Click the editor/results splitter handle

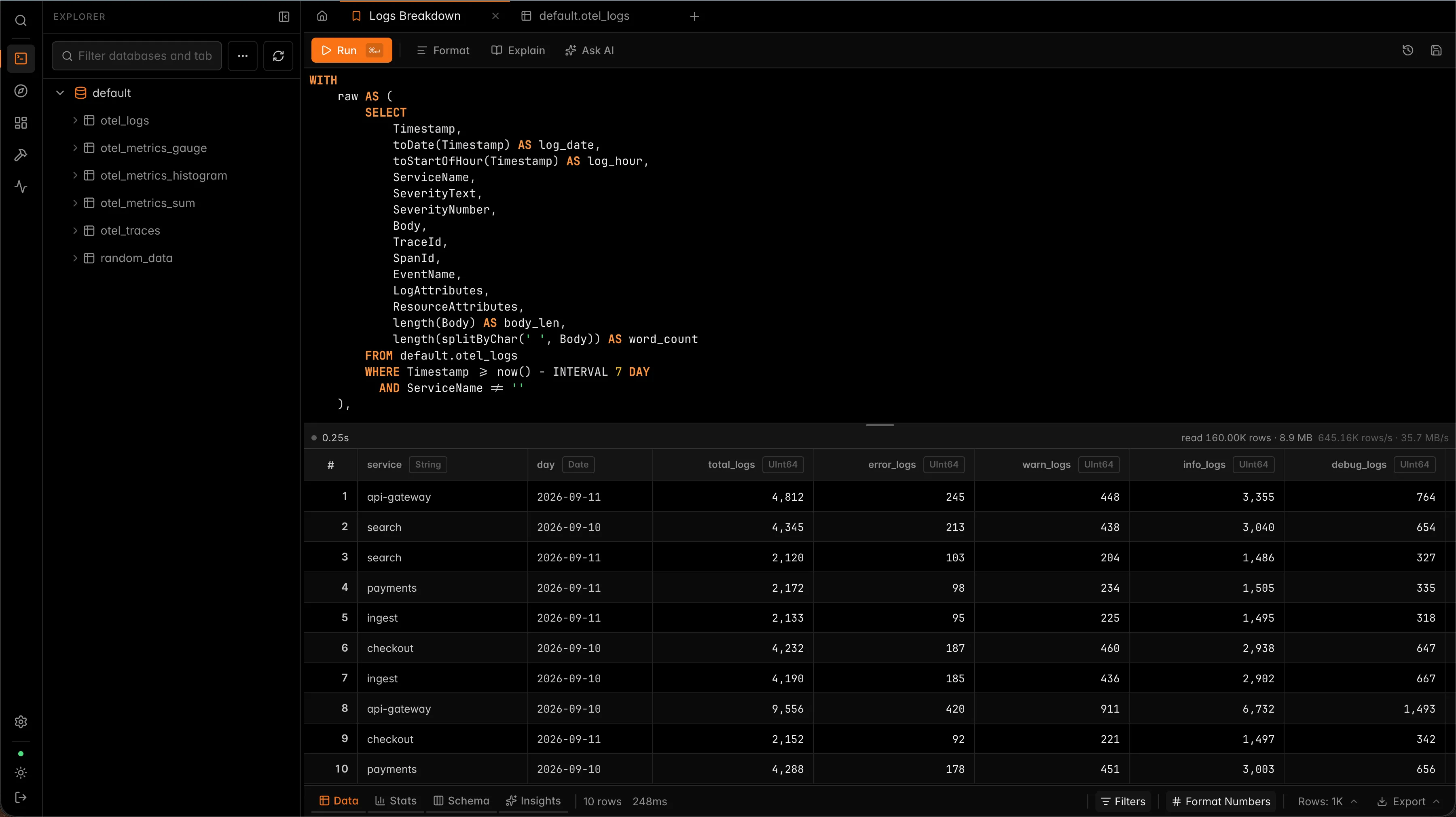[x=880, y=425]
